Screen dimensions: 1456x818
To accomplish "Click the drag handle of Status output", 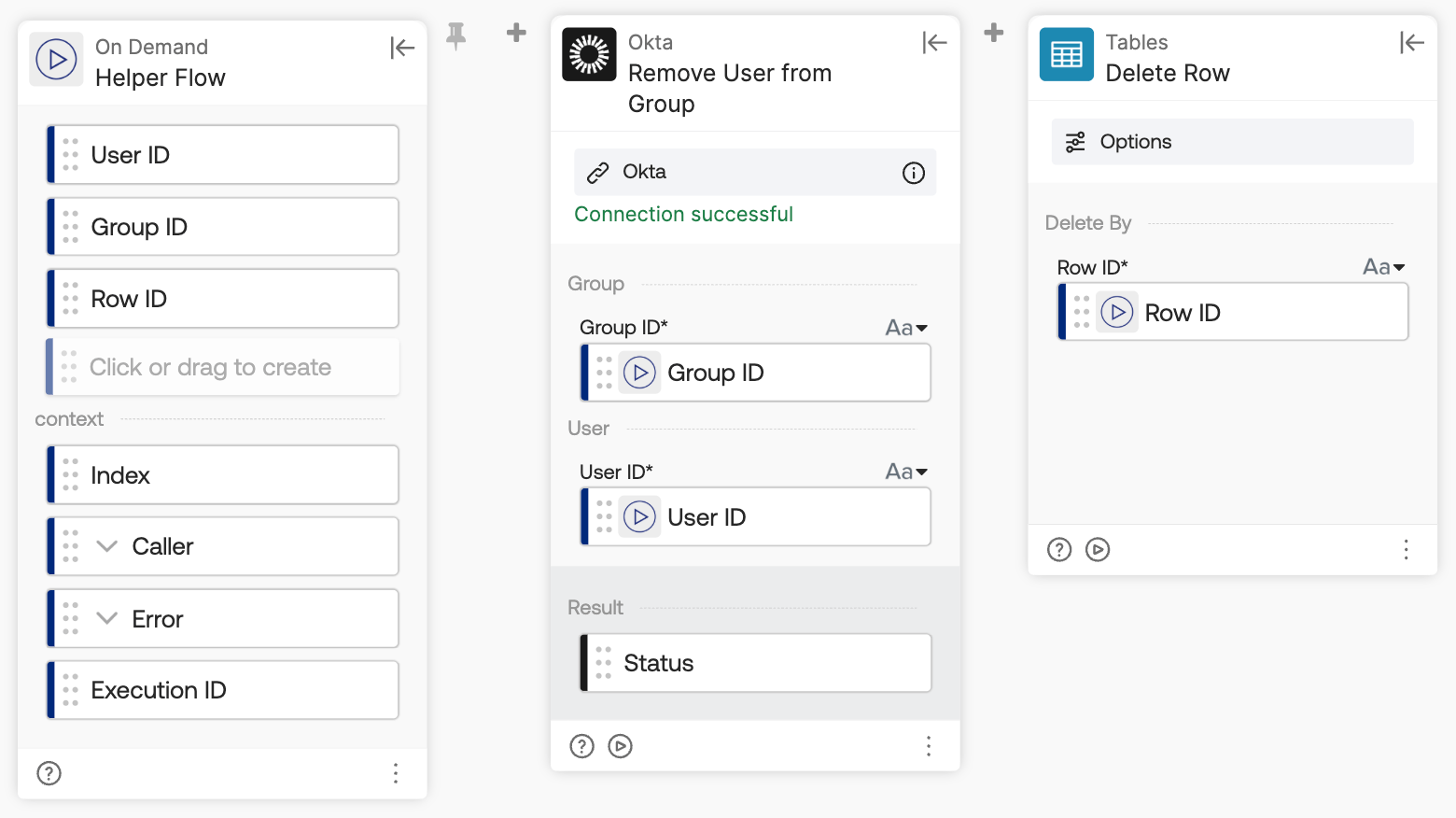I will (604, 663).
